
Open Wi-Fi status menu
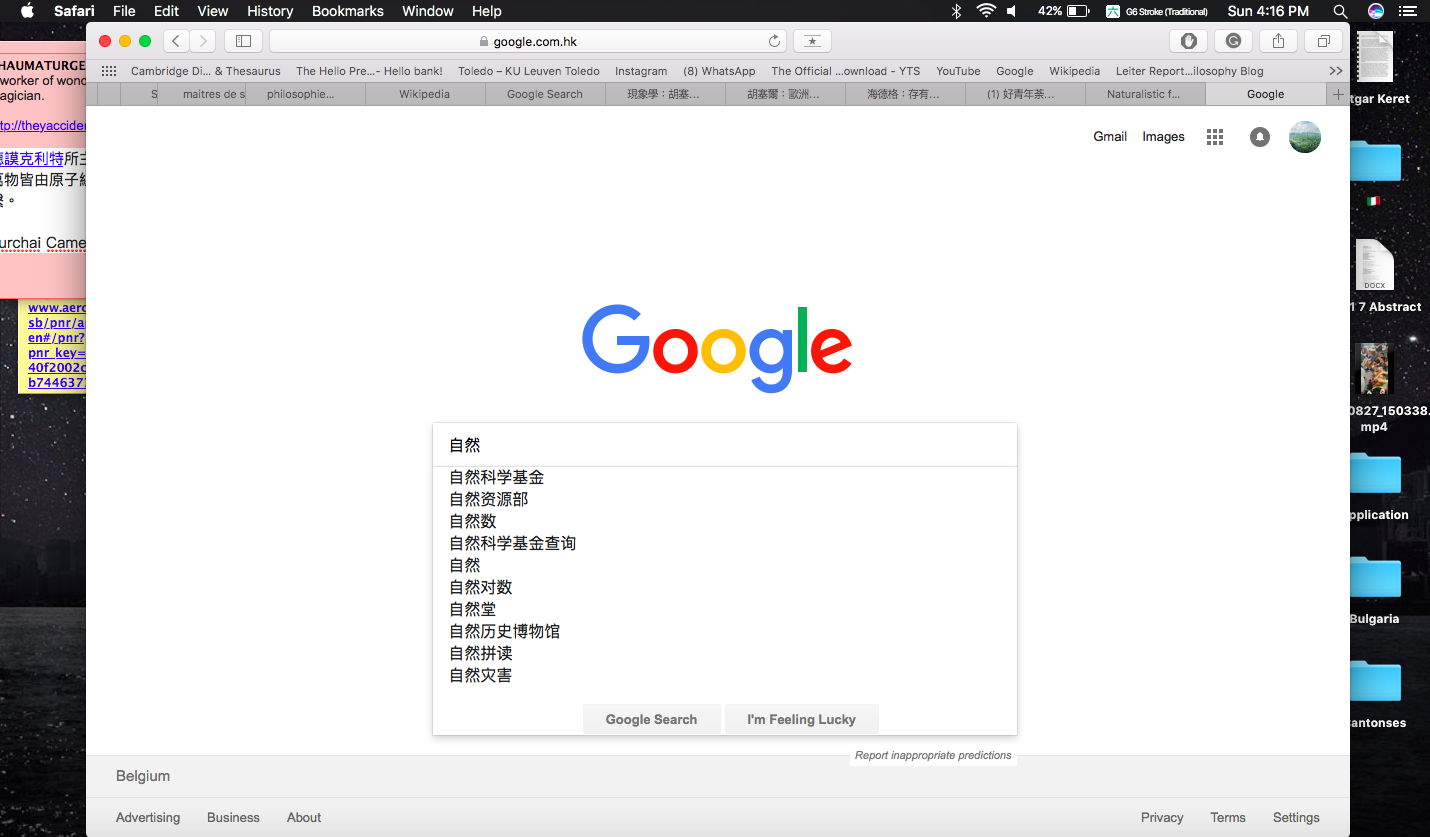pyautogui.click(x=986, y=11)
